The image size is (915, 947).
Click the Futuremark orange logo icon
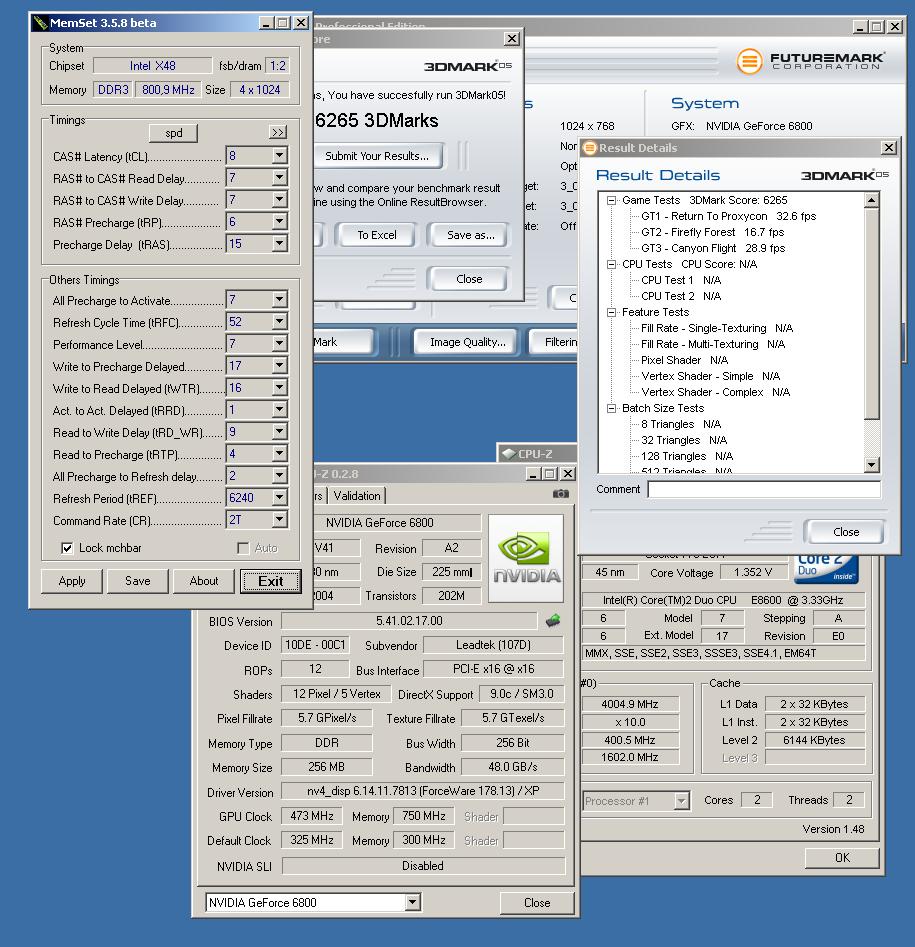pos(749,61)
